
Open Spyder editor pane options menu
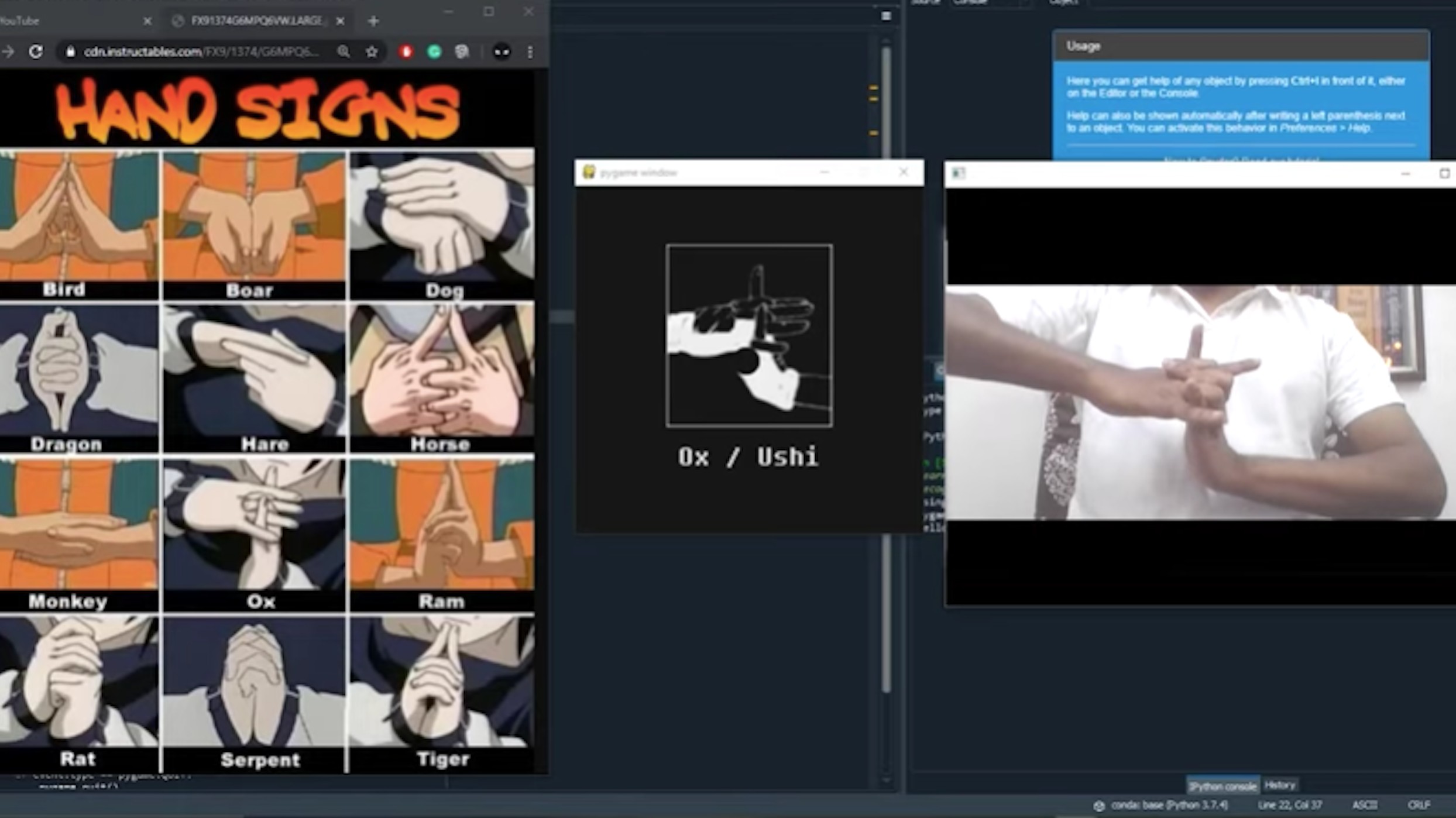click(x=886, y=16)
